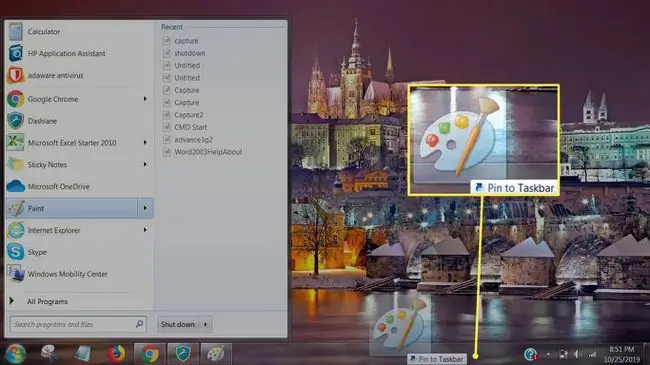
Task: Click the Show desktop strip beside the clock
Action: [646, 354]
